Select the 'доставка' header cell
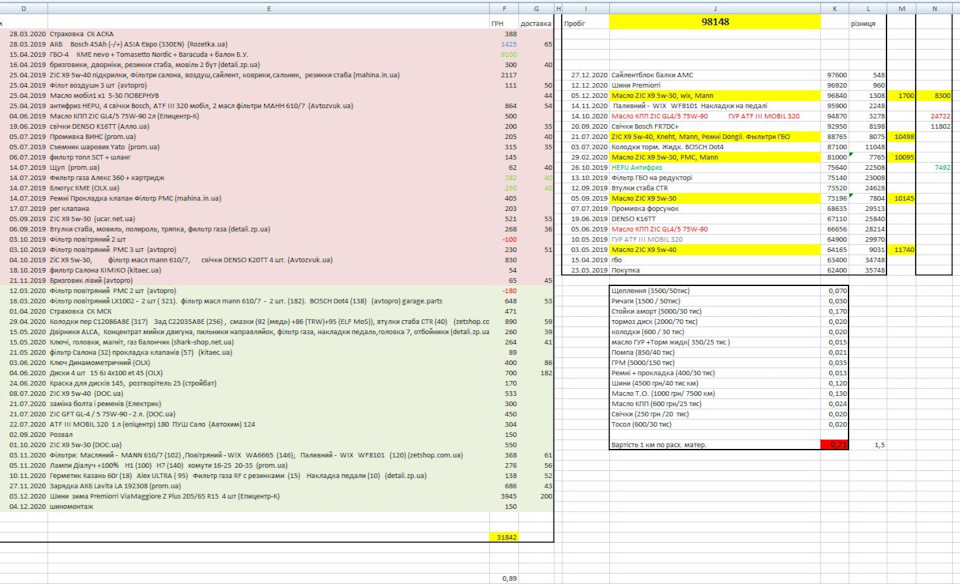960x584 pixels. coord(536,23)
